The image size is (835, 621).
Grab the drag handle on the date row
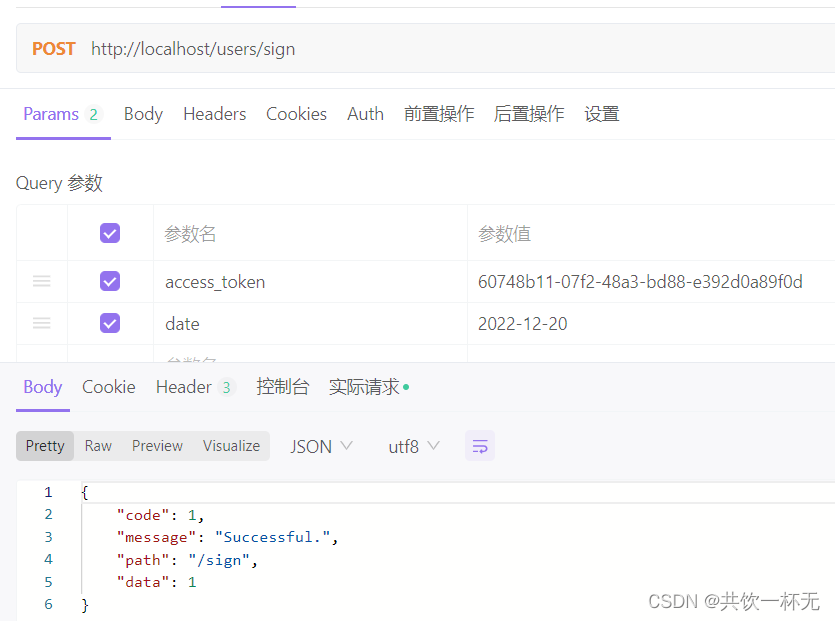41,322
